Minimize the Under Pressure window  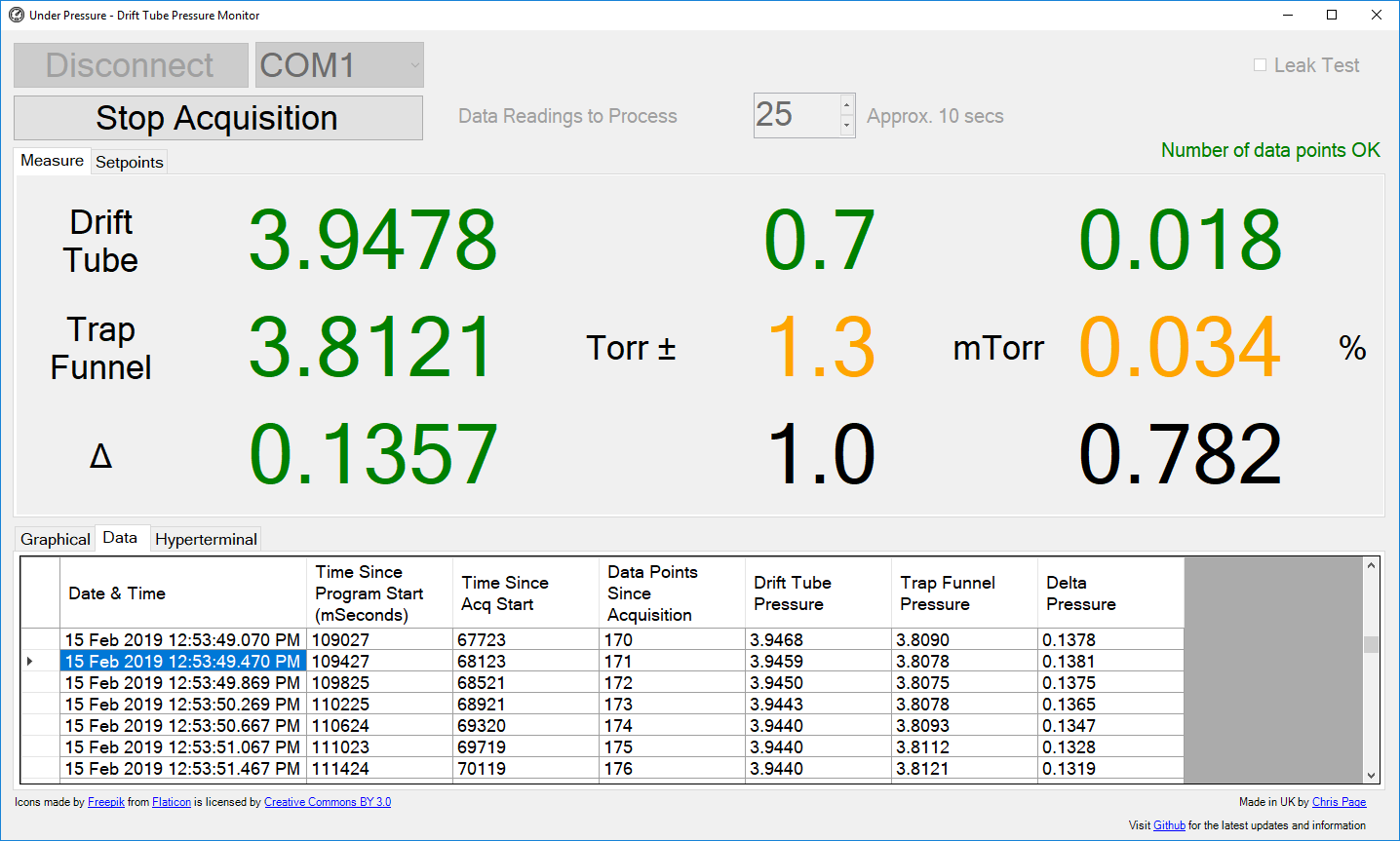(1287, 15)
